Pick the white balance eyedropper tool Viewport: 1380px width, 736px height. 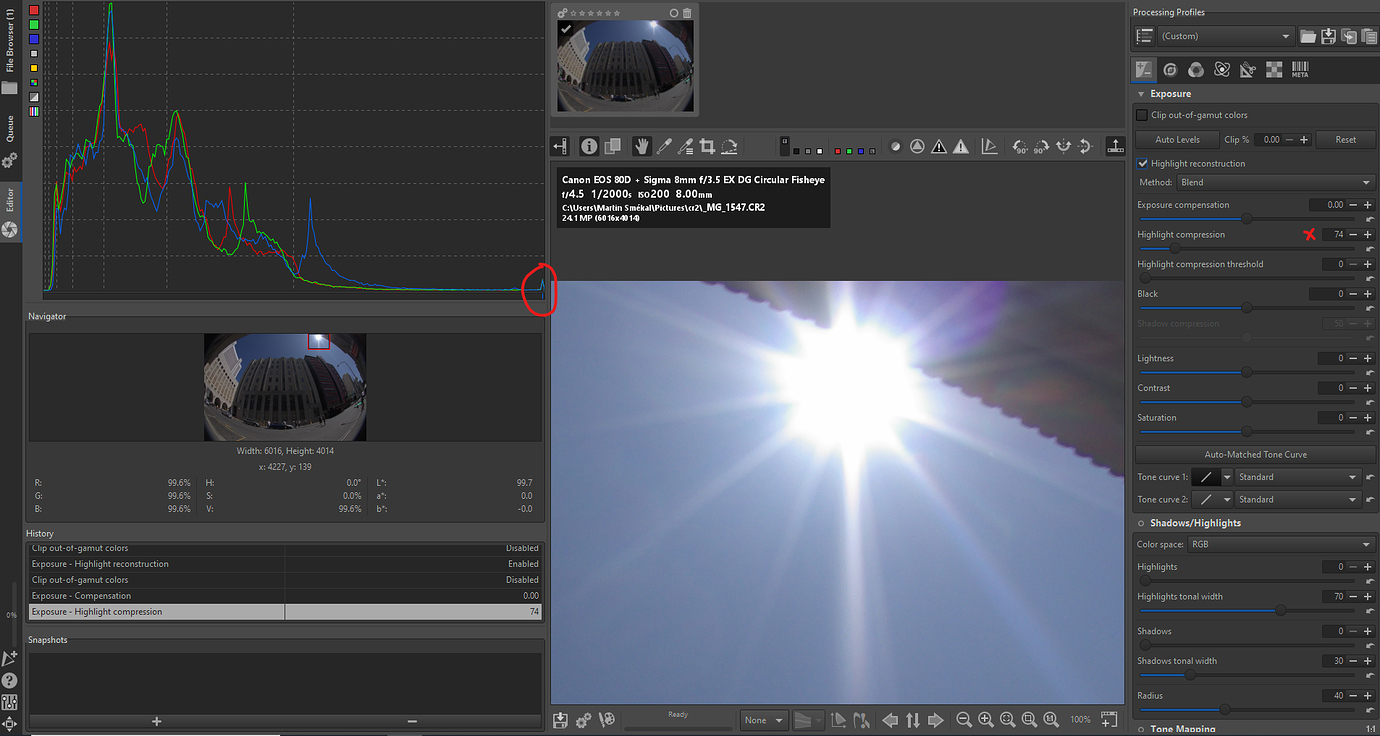(663, 146)
